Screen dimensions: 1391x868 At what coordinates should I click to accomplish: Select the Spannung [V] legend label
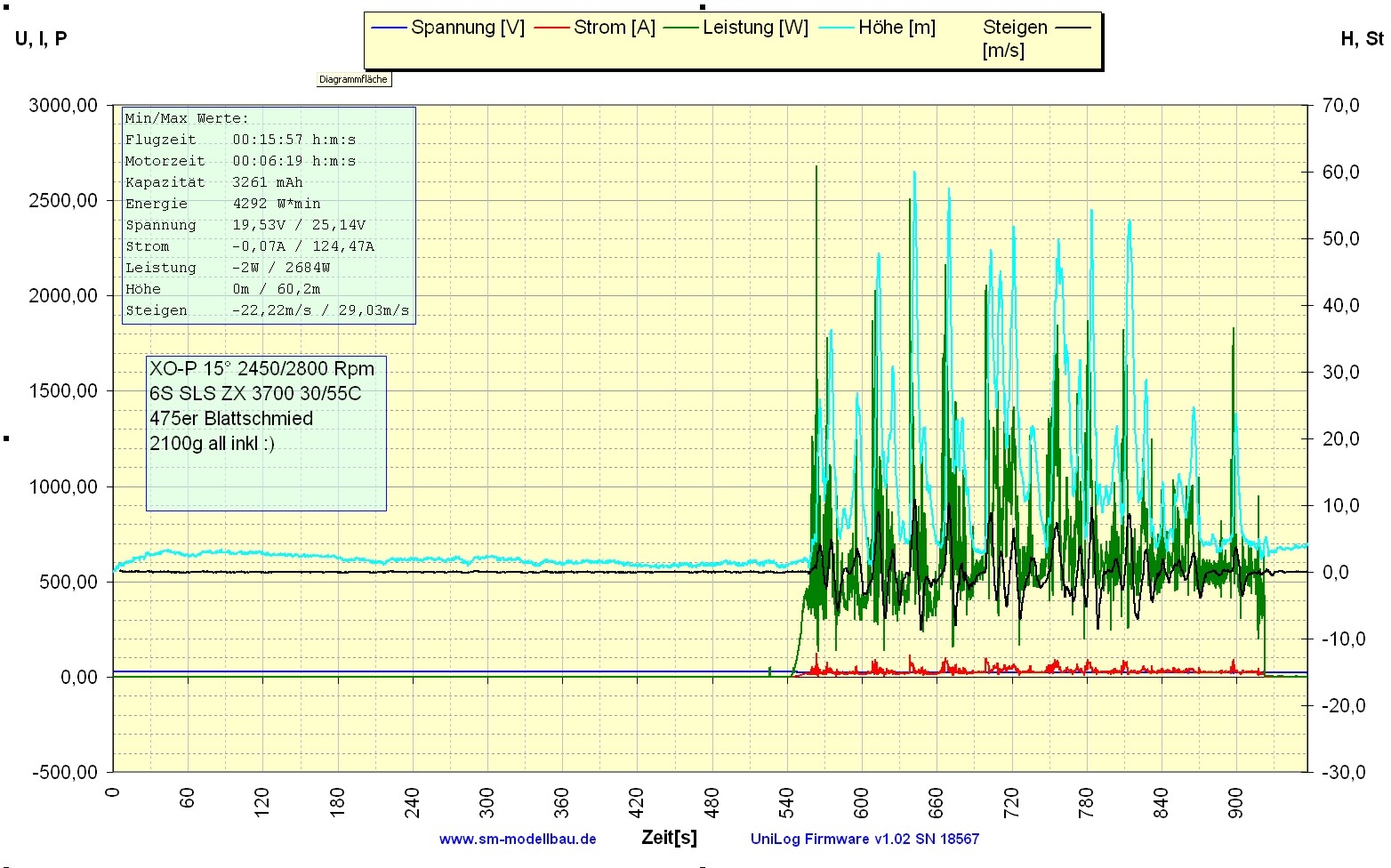[468, 28]
